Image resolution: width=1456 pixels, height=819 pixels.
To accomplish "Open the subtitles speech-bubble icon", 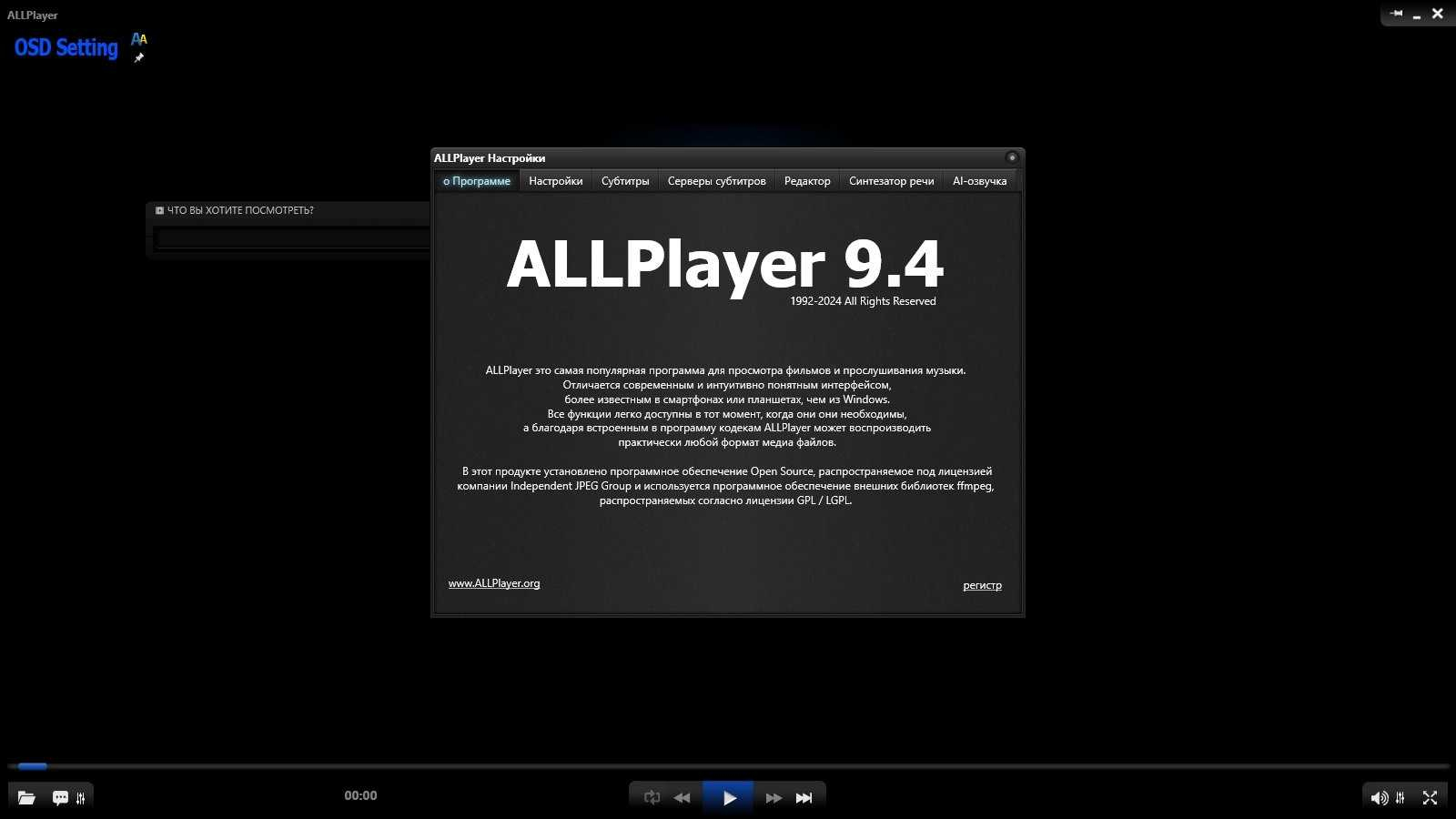I will 60,797.
